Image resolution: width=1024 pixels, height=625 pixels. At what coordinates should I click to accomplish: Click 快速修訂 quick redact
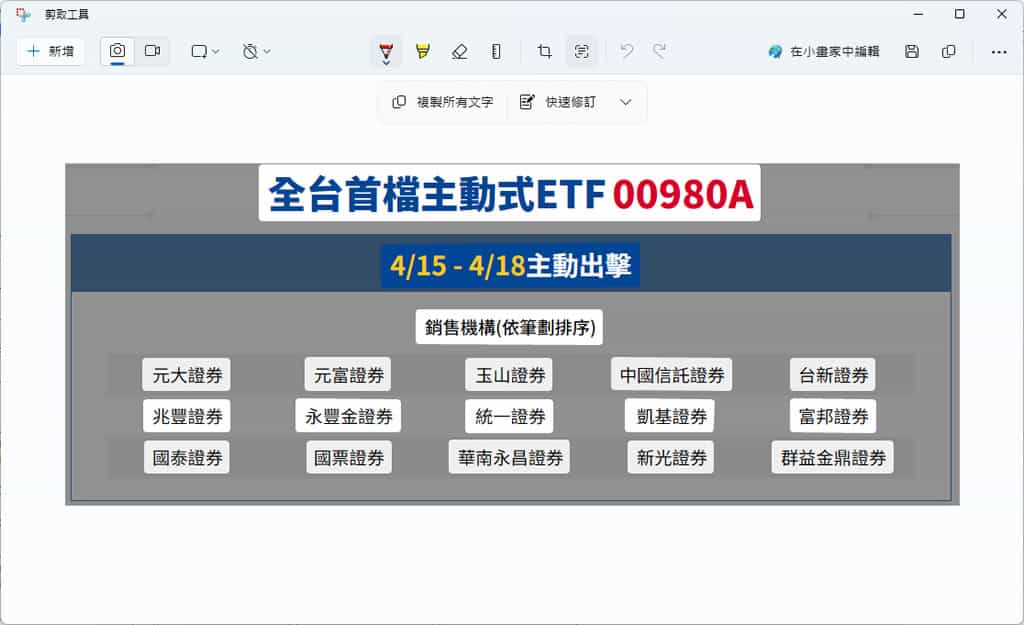coord(558,102)
